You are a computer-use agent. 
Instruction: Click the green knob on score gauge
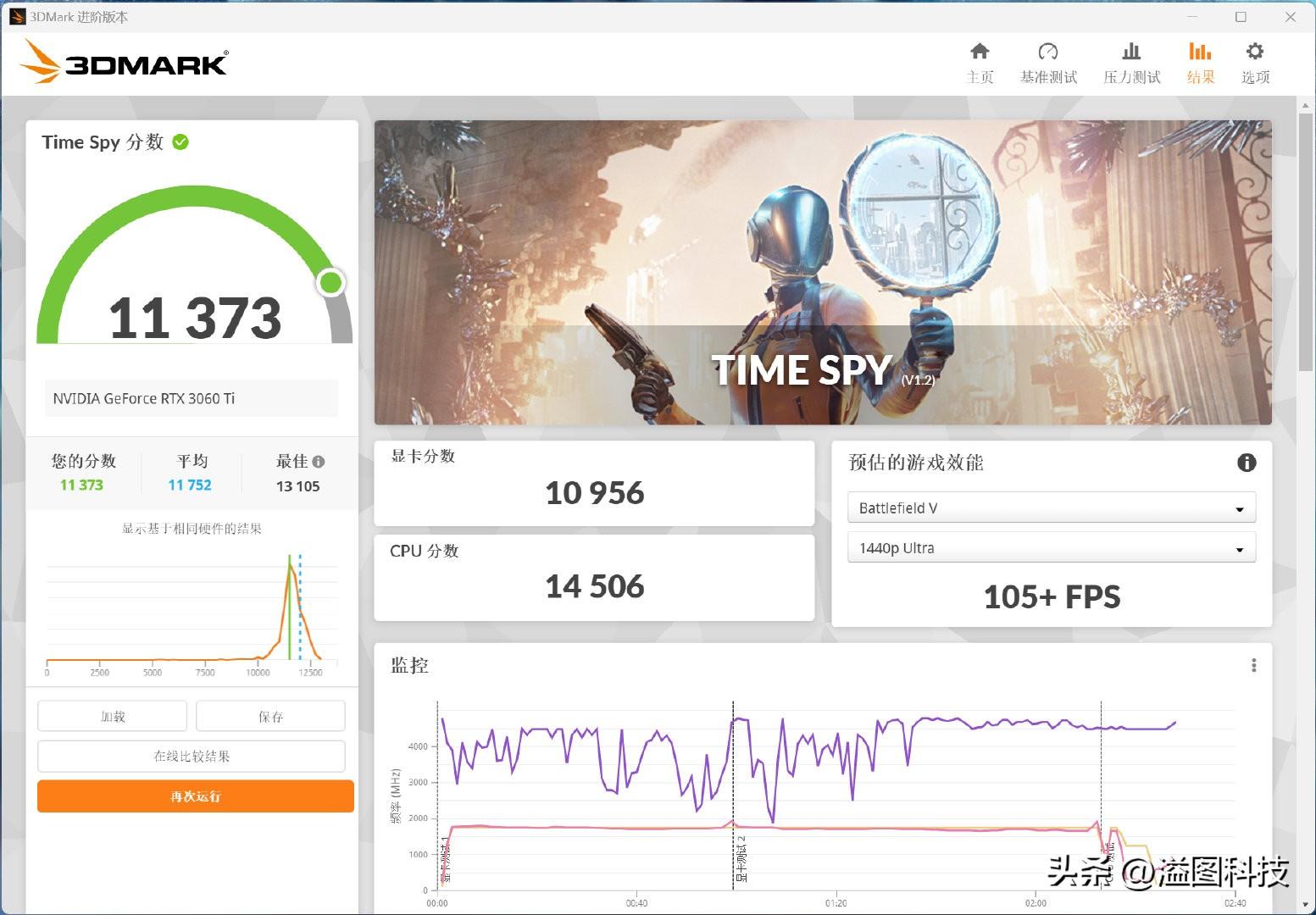pyautogui.click(x=330, y=283)
